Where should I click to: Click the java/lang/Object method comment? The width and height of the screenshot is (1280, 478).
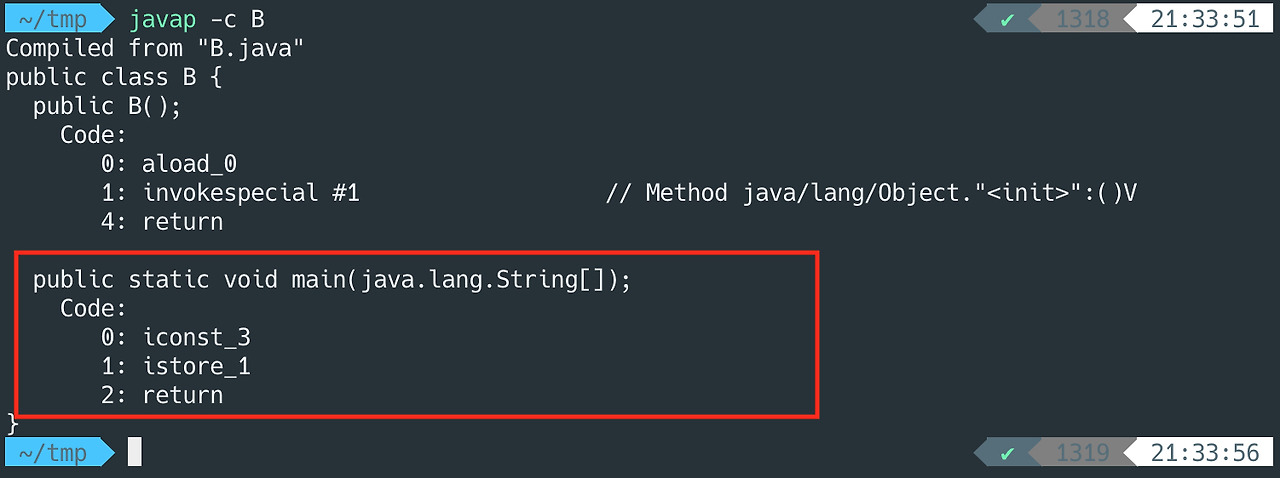pyautogui.click(x=871, y=193)
